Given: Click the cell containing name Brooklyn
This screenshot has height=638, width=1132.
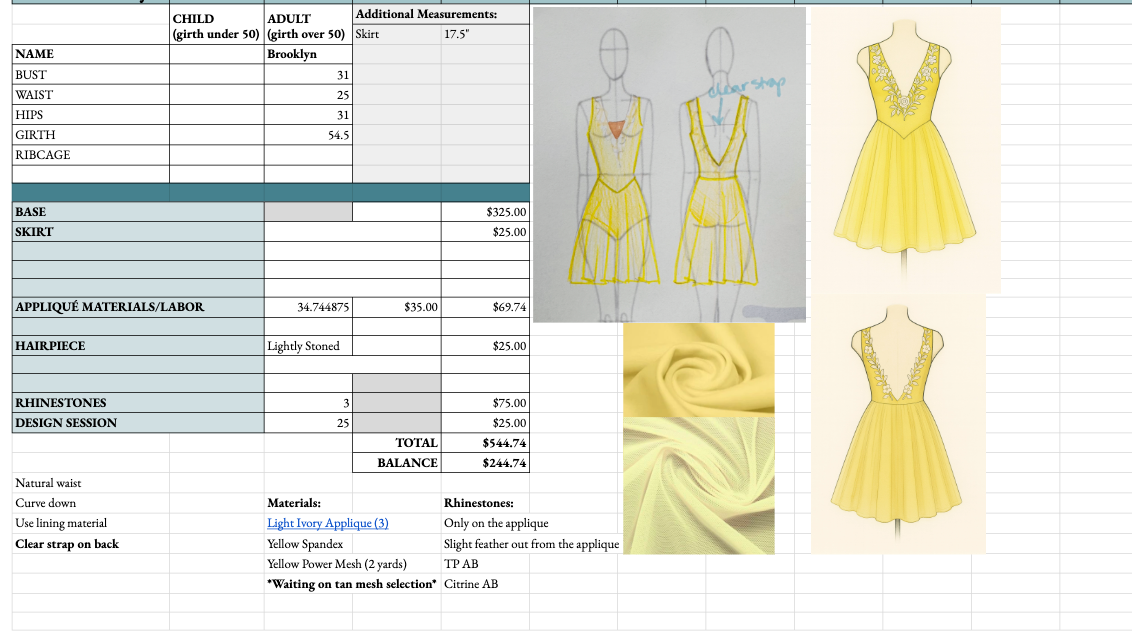Looking at the screenshot, I should (308, 54).
